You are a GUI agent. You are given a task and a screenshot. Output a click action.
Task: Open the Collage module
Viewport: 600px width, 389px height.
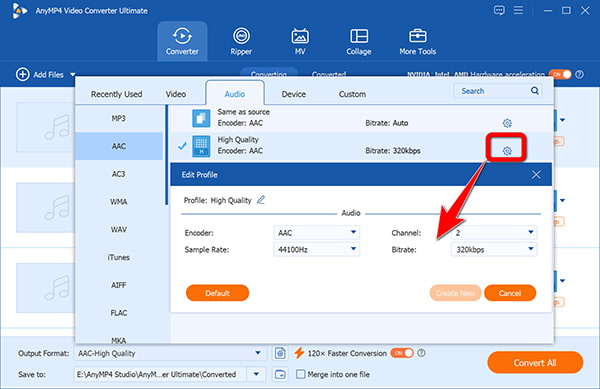click(x=359, y=41)
